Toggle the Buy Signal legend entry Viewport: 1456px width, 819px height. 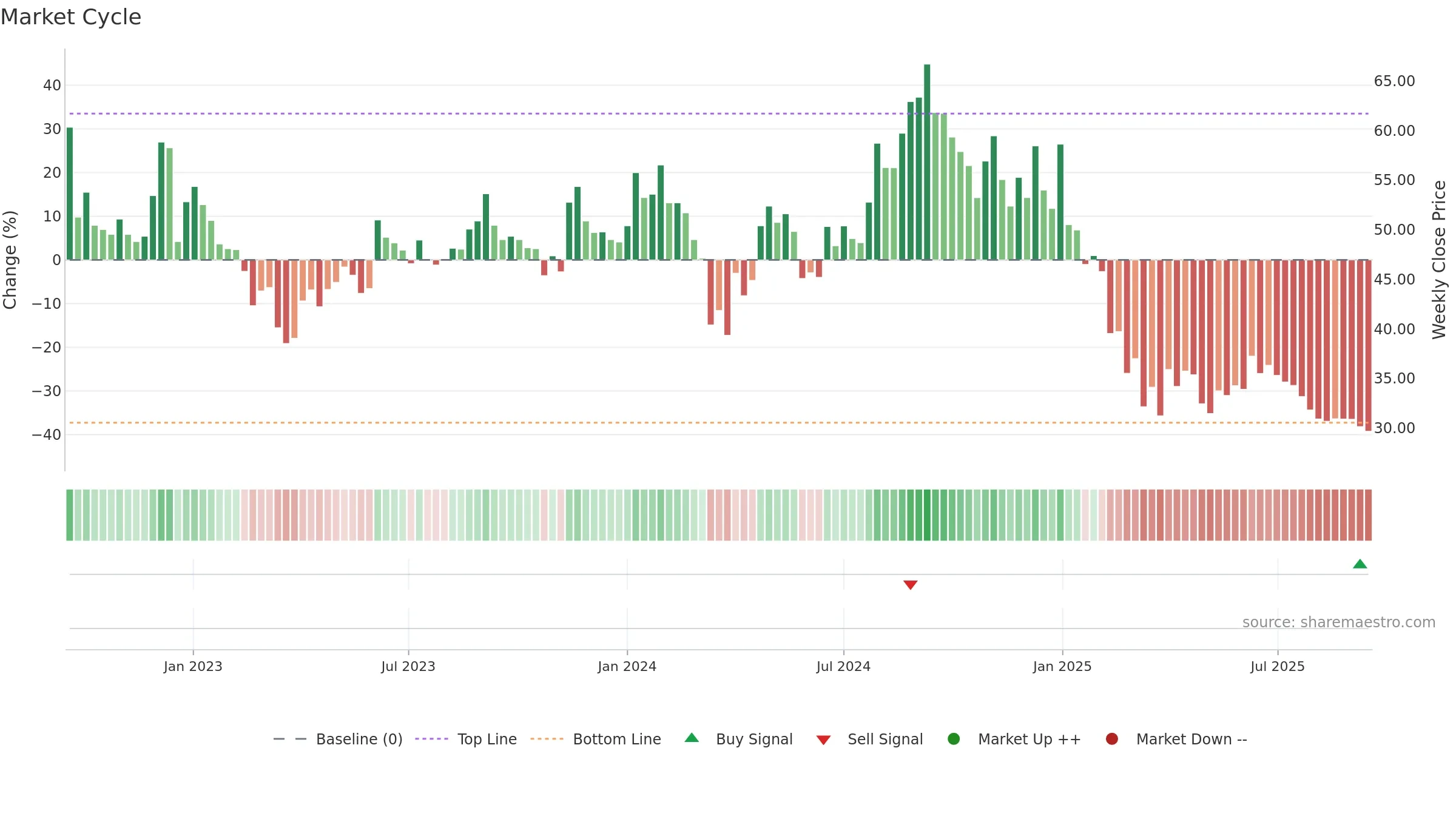tap(738, 739)
